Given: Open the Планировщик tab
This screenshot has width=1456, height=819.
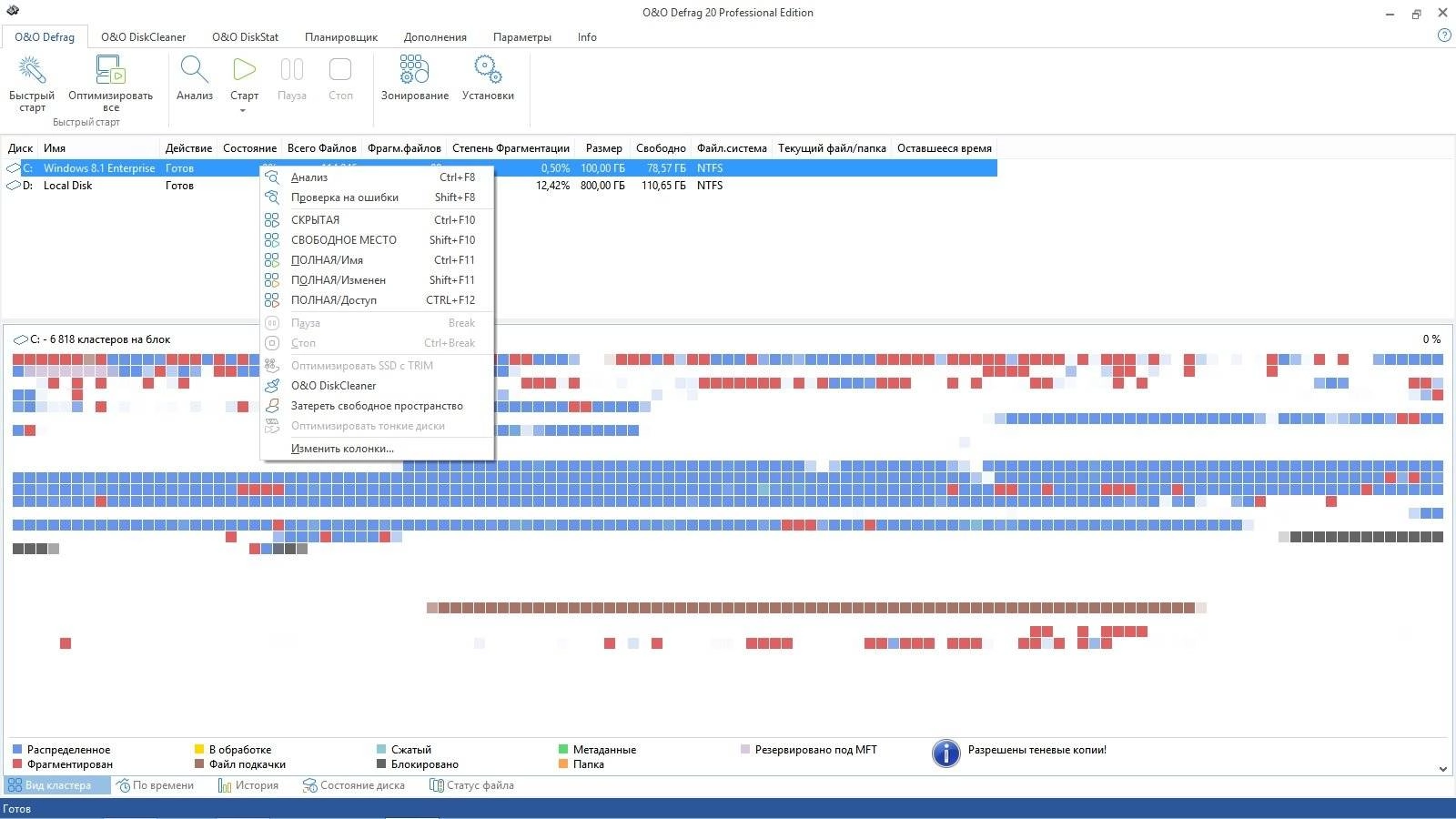Looking at the screenshot, I should tap(341, 37).
